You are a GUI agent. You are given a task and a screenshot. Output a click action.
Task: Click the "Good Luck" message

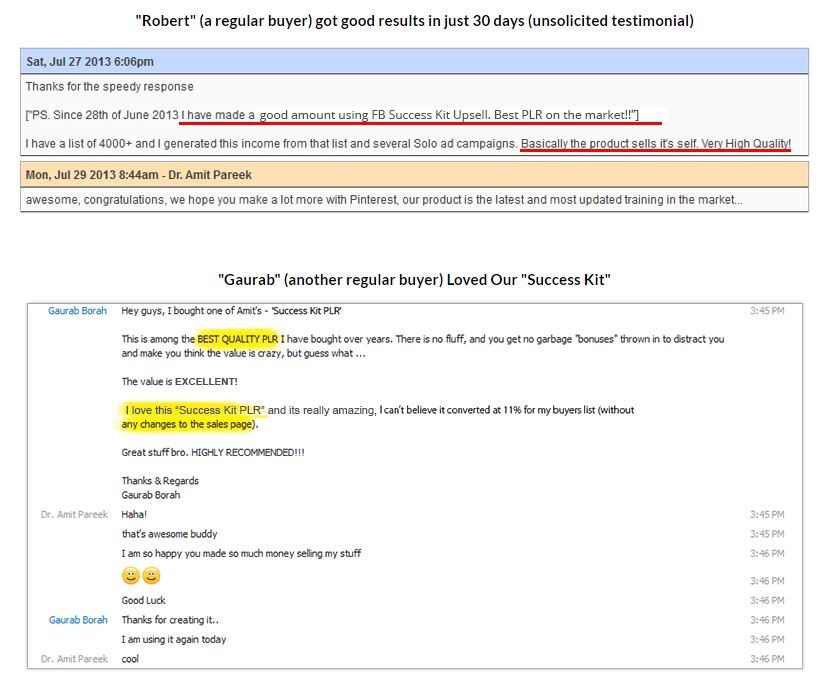143,601
